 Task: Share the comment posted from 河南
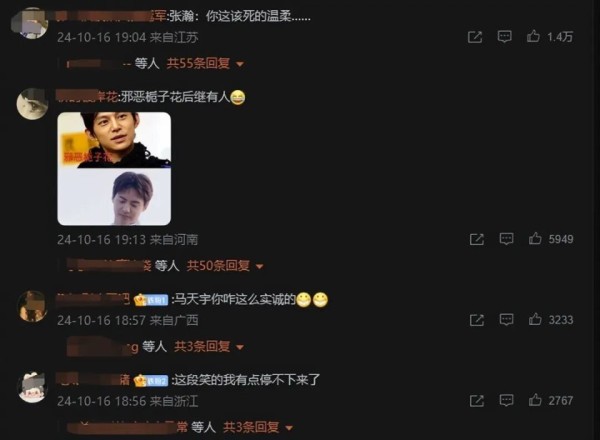pos(477,240)
